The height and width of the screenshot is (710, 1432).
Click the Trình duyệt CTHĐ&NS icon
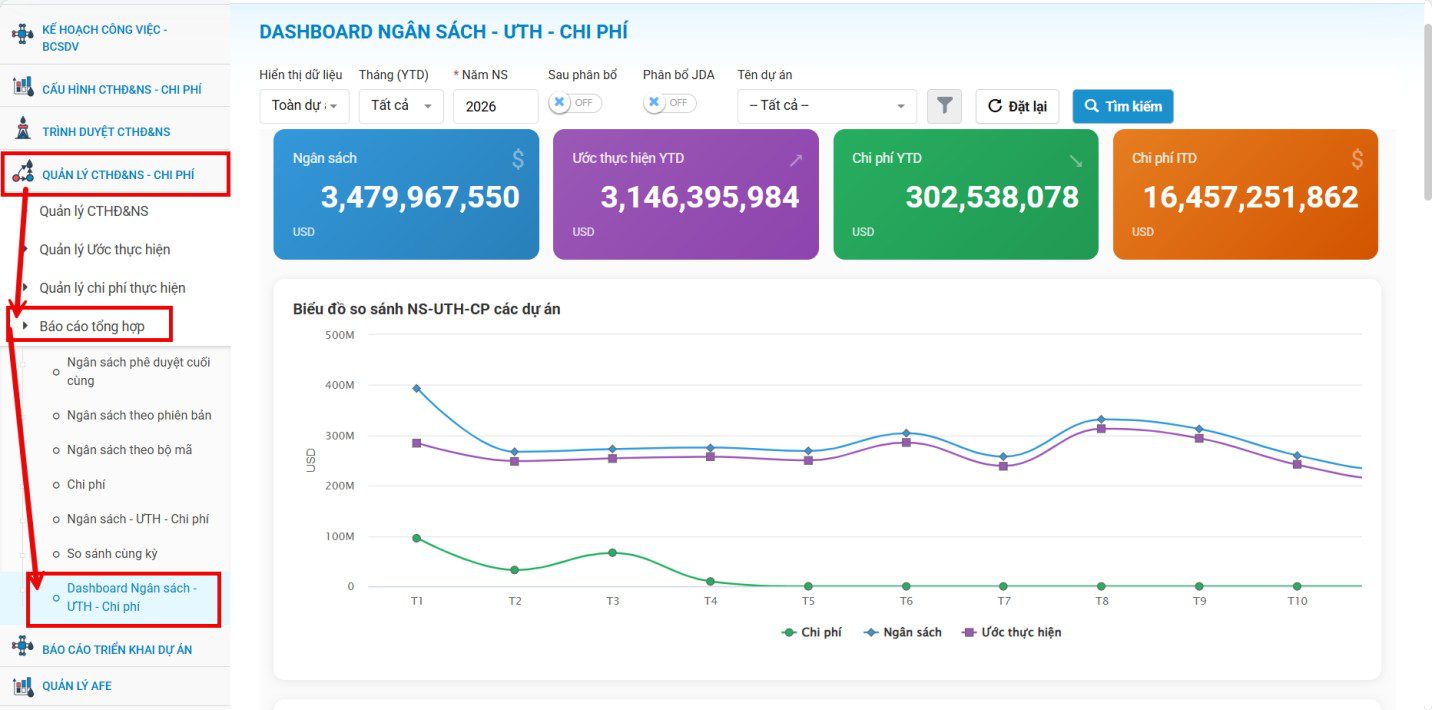22,130
